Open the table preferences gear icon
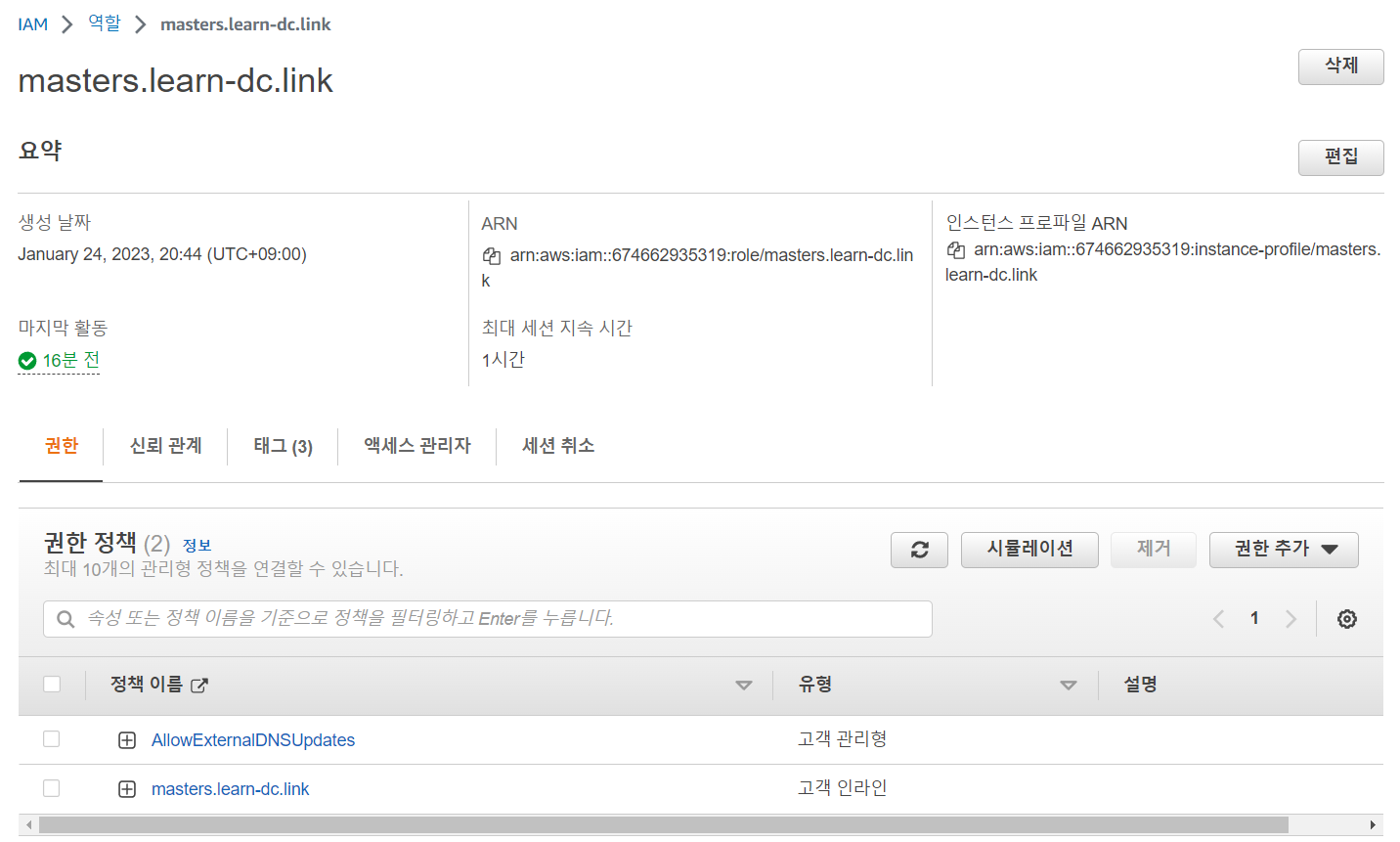This screenshot has height=842, width=1400. [1346, 618]
